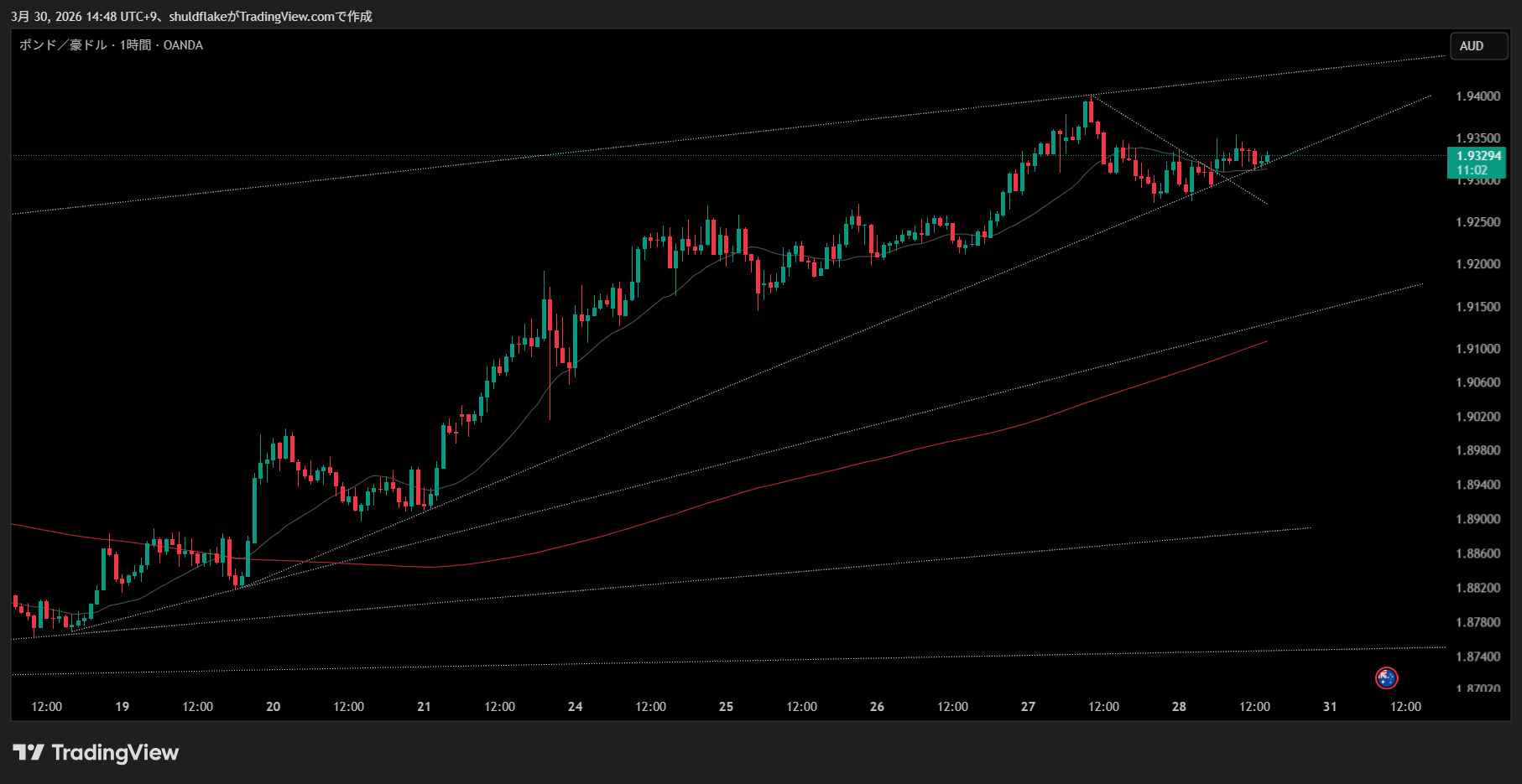
Task: Select the 1.87400 price scale label
Action: click(1478, 657)
